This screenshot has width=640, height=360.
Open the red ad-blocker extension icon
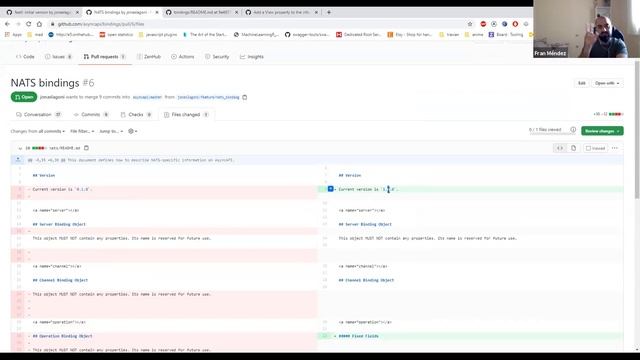pos(483,24)
